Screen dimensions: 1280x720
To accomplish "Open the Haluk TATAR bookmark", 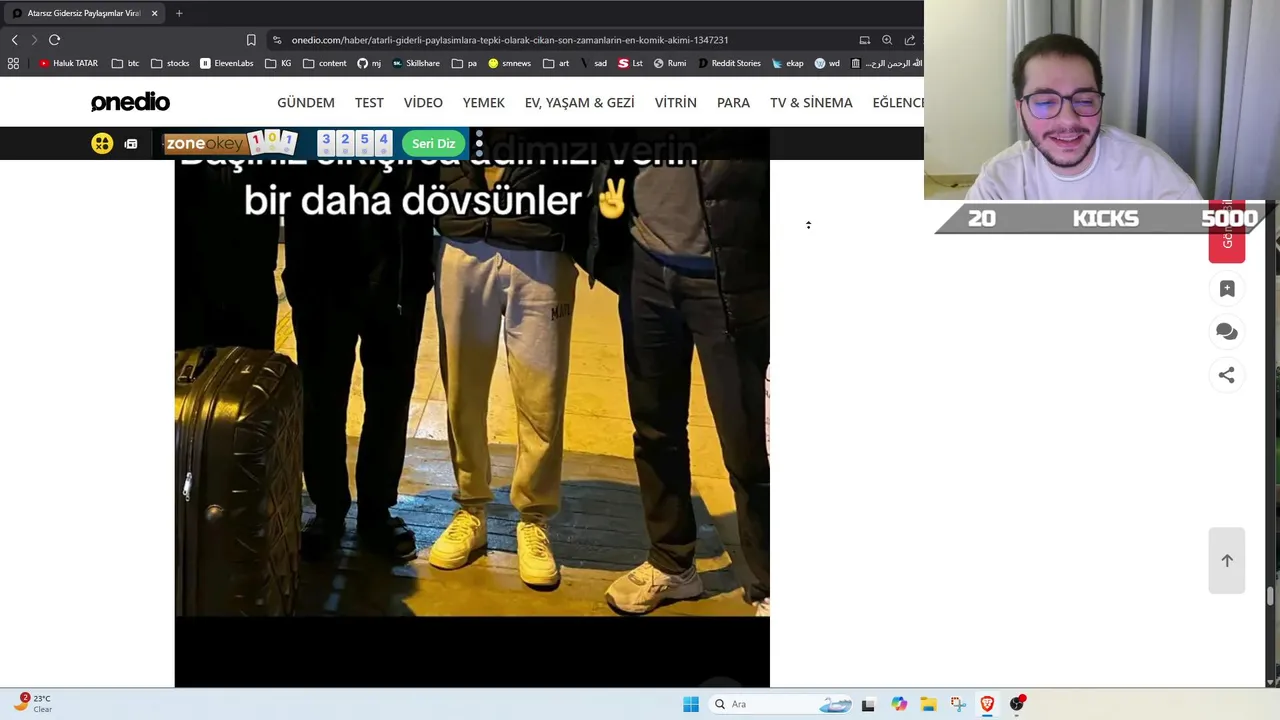I will point(68,63).
